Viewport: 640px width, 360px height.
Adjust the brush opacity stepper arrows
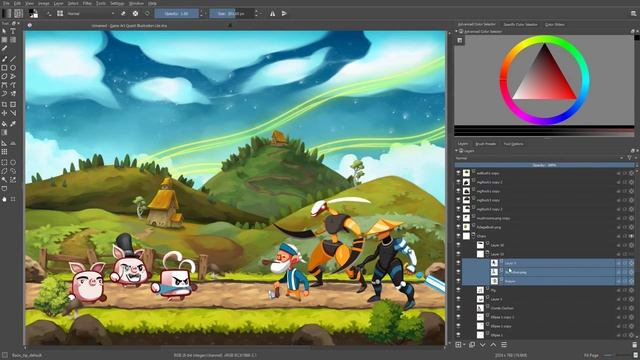pyautogui.click(x=201, y=13)
